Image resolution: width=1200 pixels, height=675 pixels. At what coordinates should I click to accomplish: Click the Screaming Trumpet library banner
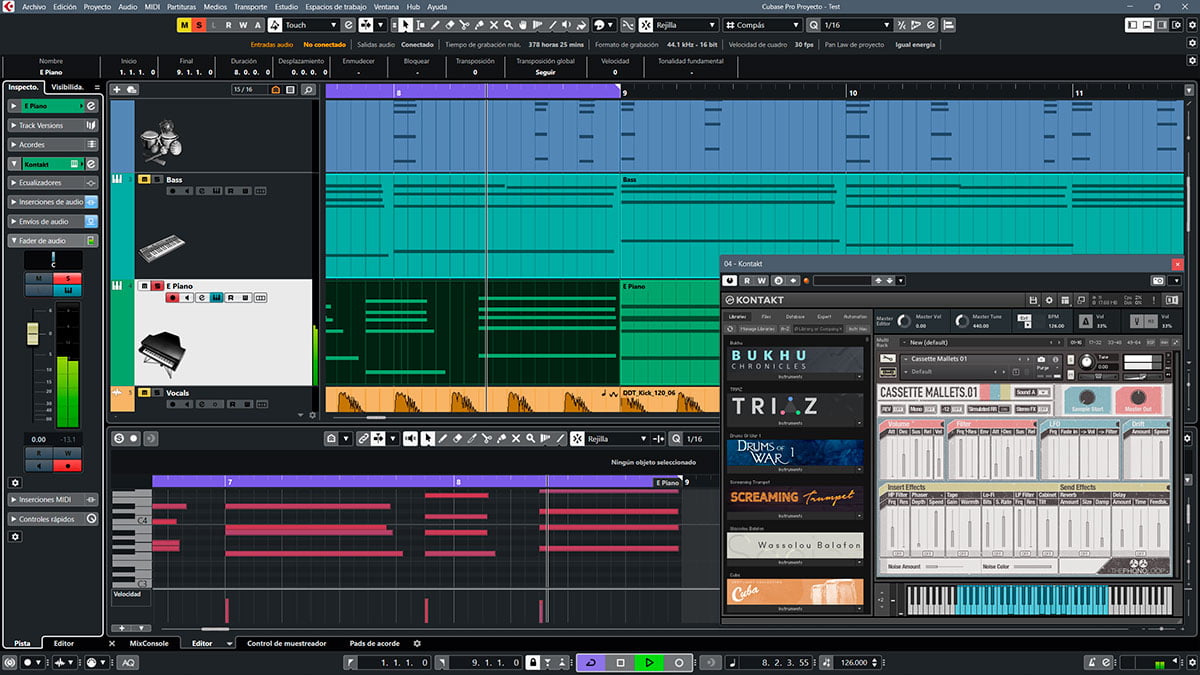tap(795, 497)
